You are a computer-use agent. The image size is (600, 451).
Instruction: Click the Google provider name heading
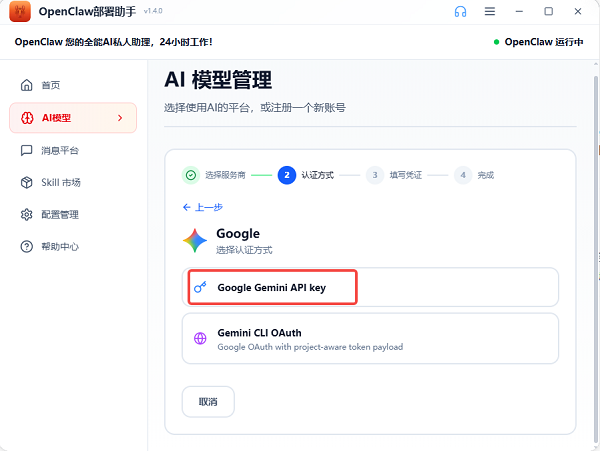pos(238,233)
